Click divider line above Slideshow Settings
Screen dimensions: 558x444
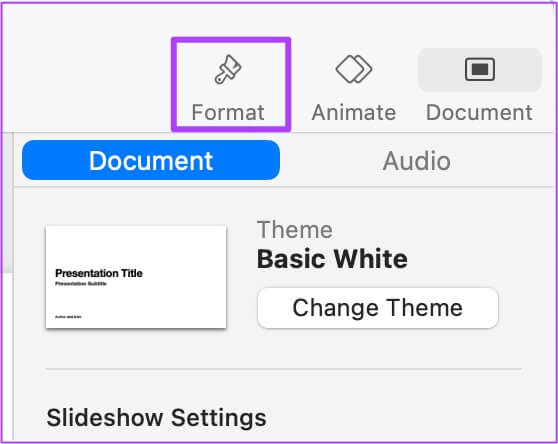click(284, 369)
